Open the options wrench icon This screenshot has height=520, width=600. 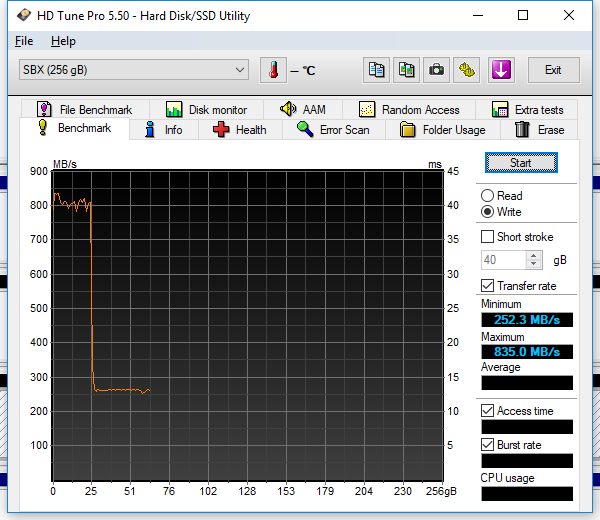466,70
